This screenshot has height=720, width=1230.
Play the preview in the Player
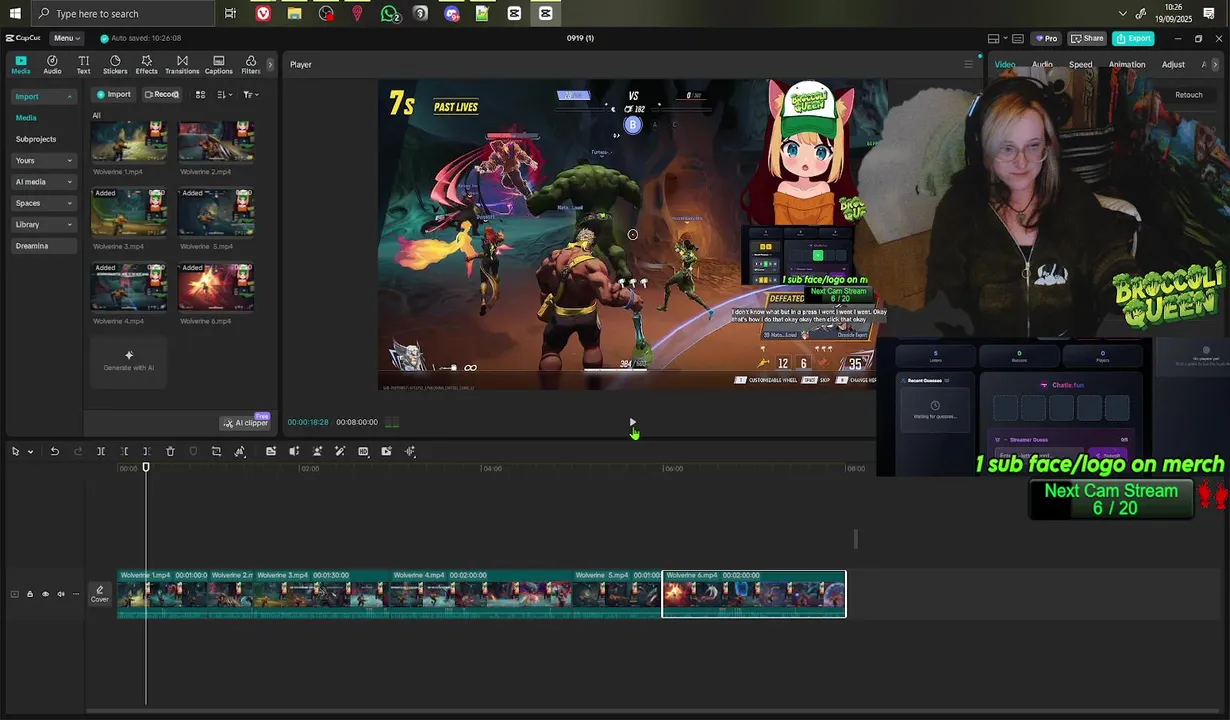pos(631,422)
